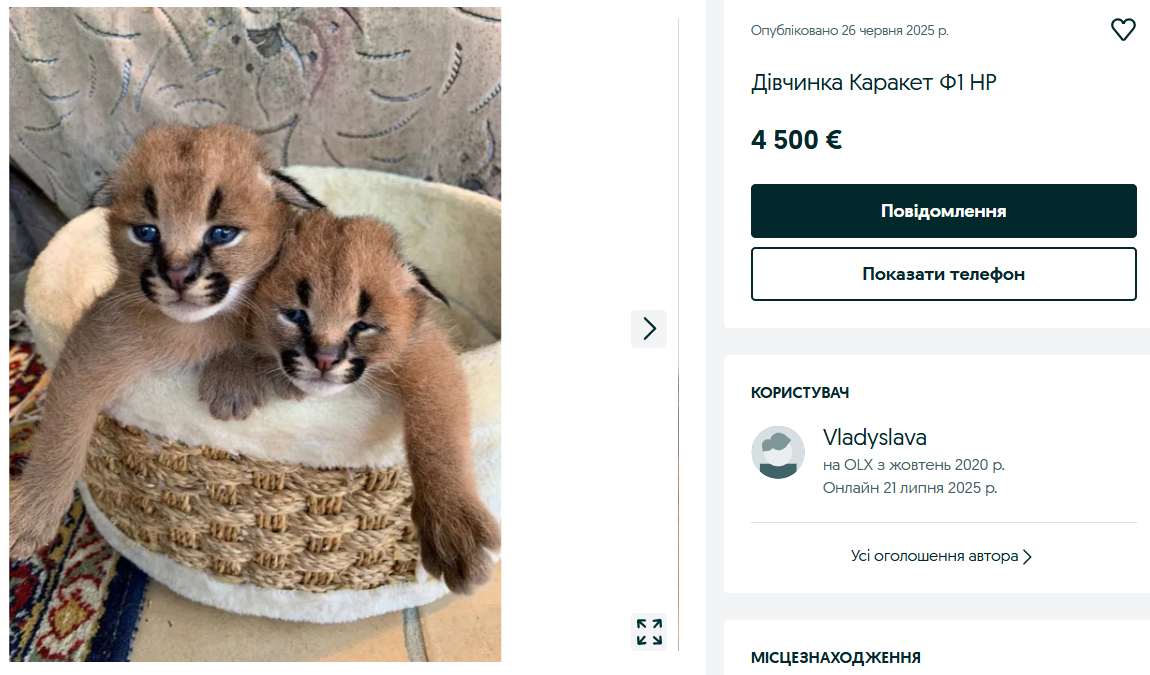
Task: Reveal phone number with 'Показати телефон'
Action: coord(943,274)
